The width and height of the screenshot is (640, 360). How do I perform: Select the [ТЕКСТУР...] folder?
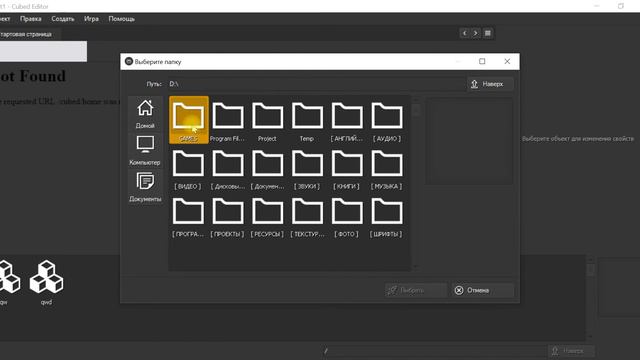(x=307, y=216)
